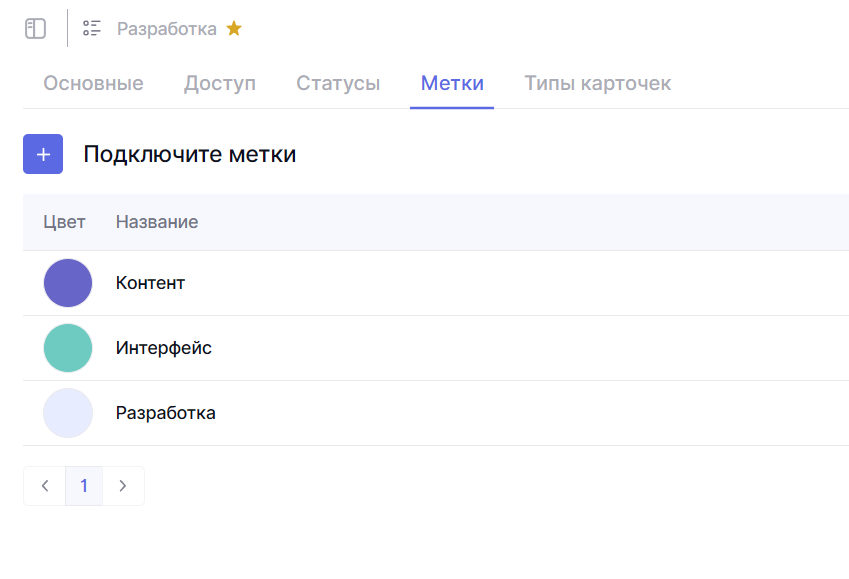Click the gold favorite star icon
The image size is (849, 579).
point(234,29)
